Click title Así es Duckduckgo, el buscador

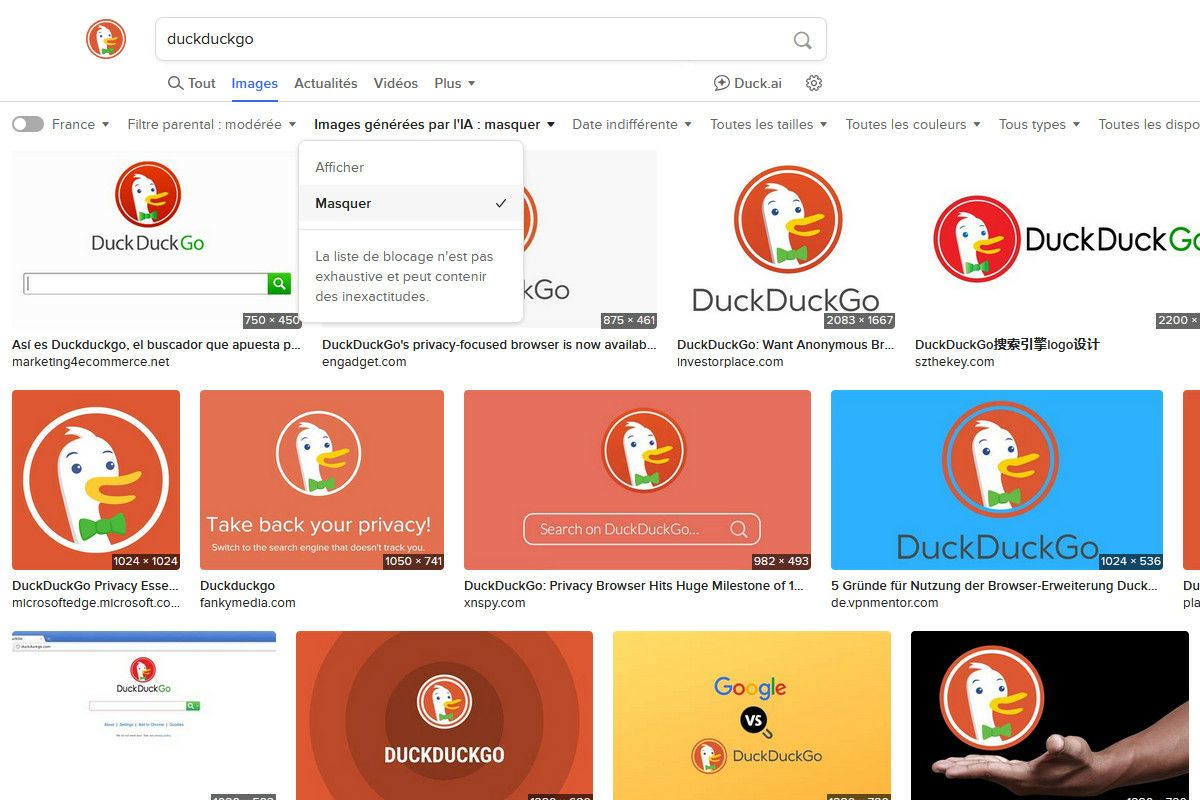point(156,344)
